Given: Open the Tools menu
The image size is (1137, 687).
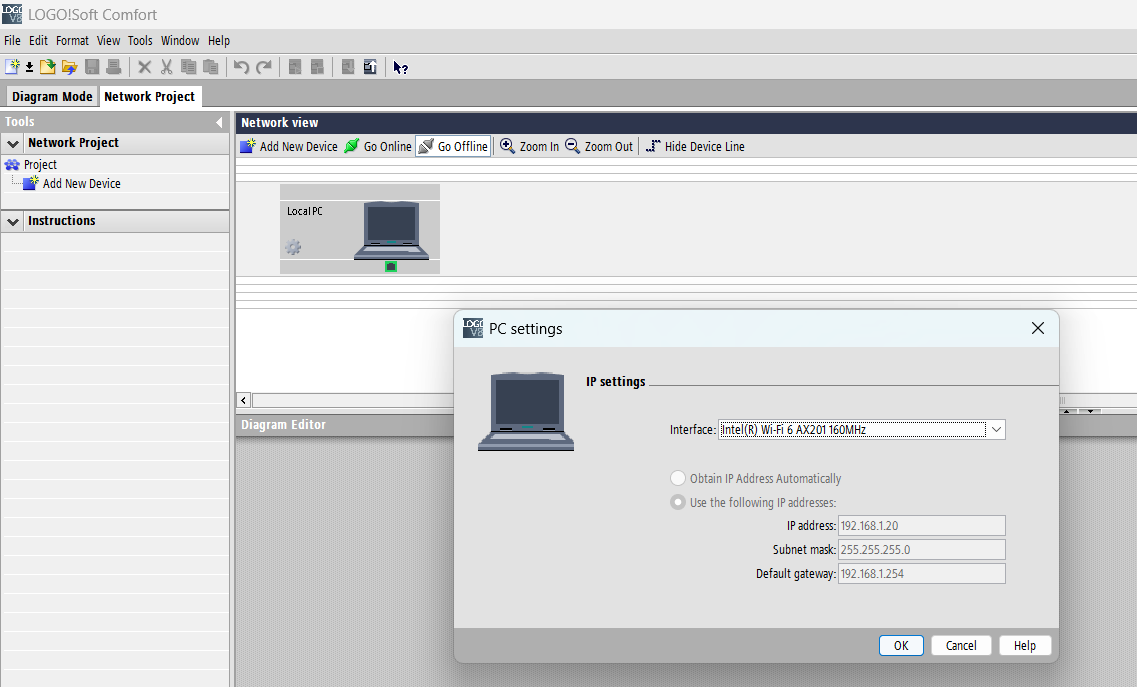Looking at the screenshot, I should [x=140, y=41].
